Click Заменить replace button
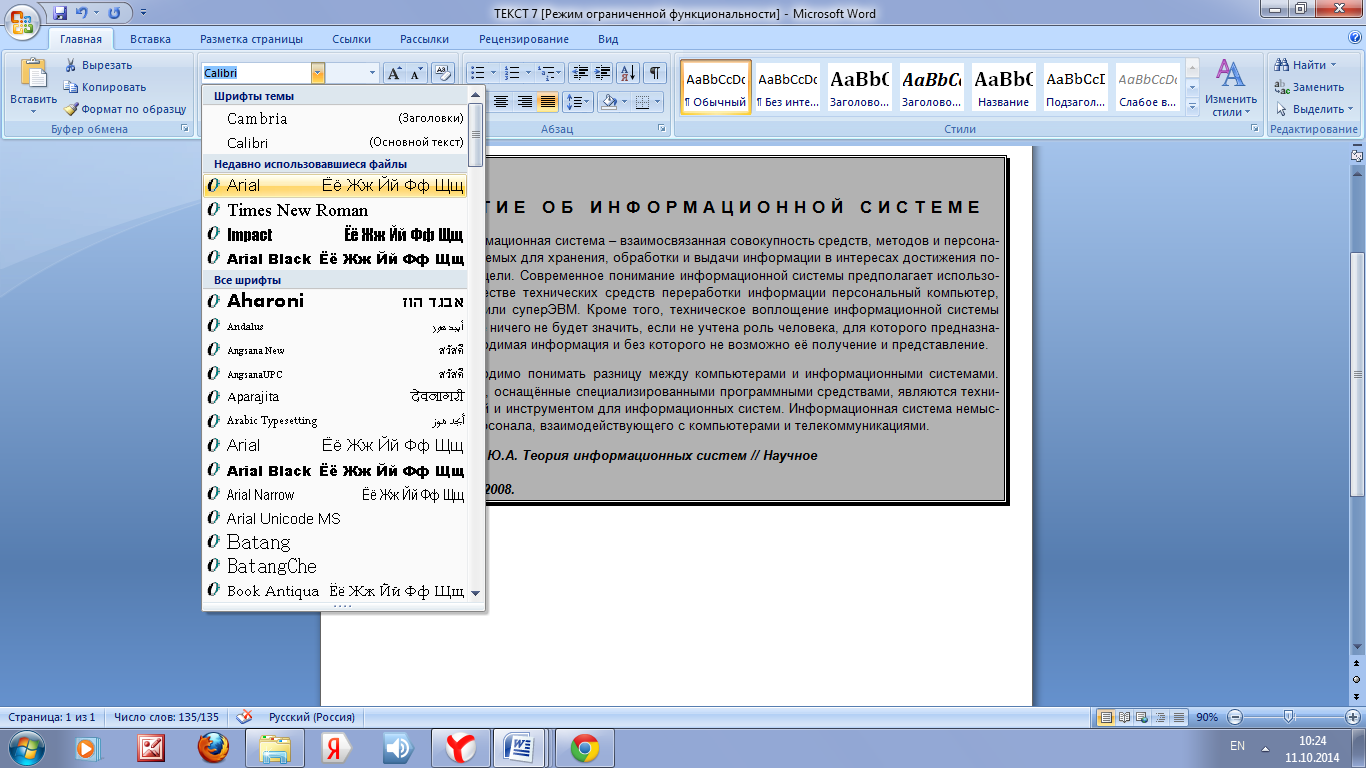Image resolution: width=1366 pixels, height=768 pixels. coord(1311,87)
